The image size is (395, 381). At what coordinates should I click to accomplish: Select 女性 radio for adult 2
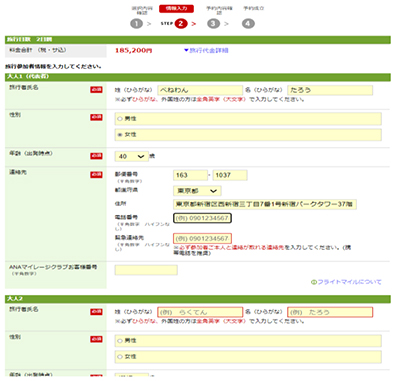click(x=120, y=357)
